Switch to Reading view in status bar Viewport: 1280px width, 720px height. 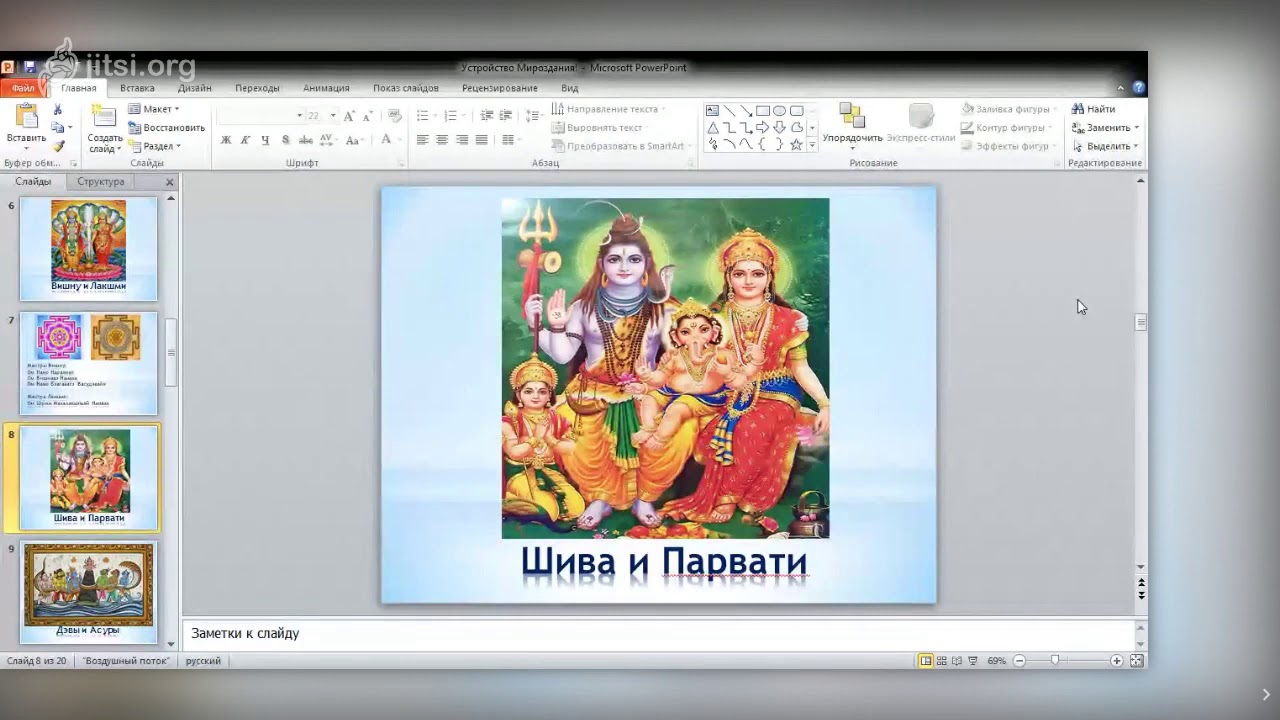point(957,661)
